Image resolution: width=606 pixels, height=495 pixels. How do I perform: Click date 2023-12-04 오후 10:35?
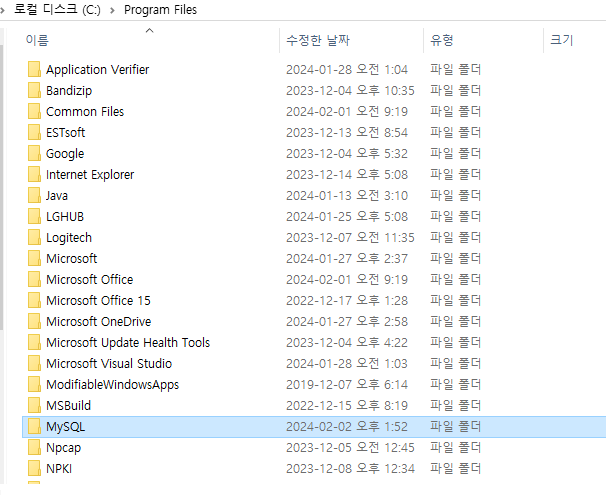[350, 90]
